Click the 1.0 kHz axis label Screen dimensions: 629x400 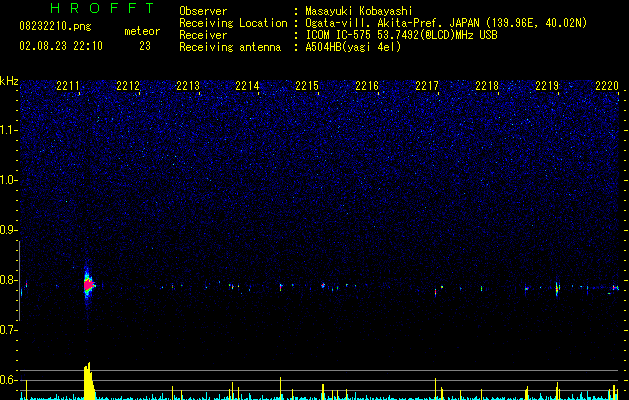[9, 180]
